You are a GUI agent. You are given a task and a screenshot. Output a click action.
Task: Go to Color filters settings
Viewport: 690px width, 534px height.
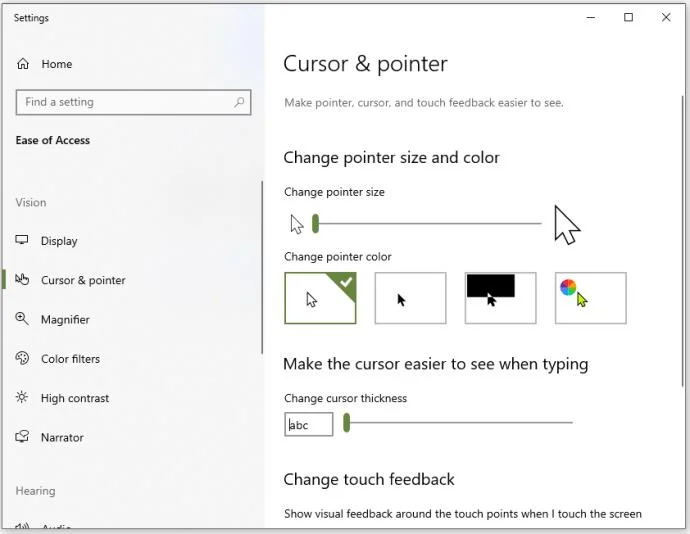pos(70,359)
